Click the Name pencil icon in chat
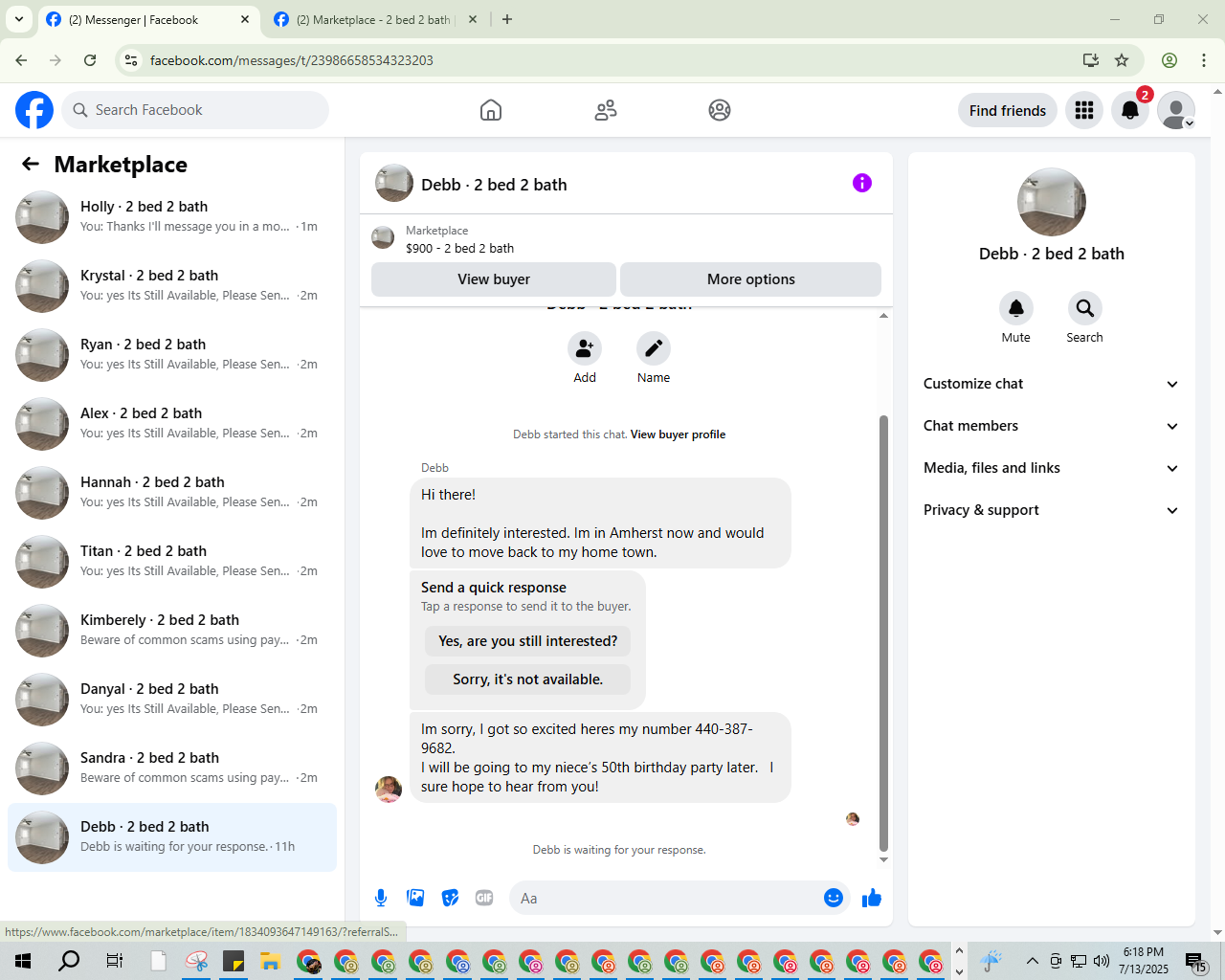This screenshot has width=1225, height=980. 654,348
